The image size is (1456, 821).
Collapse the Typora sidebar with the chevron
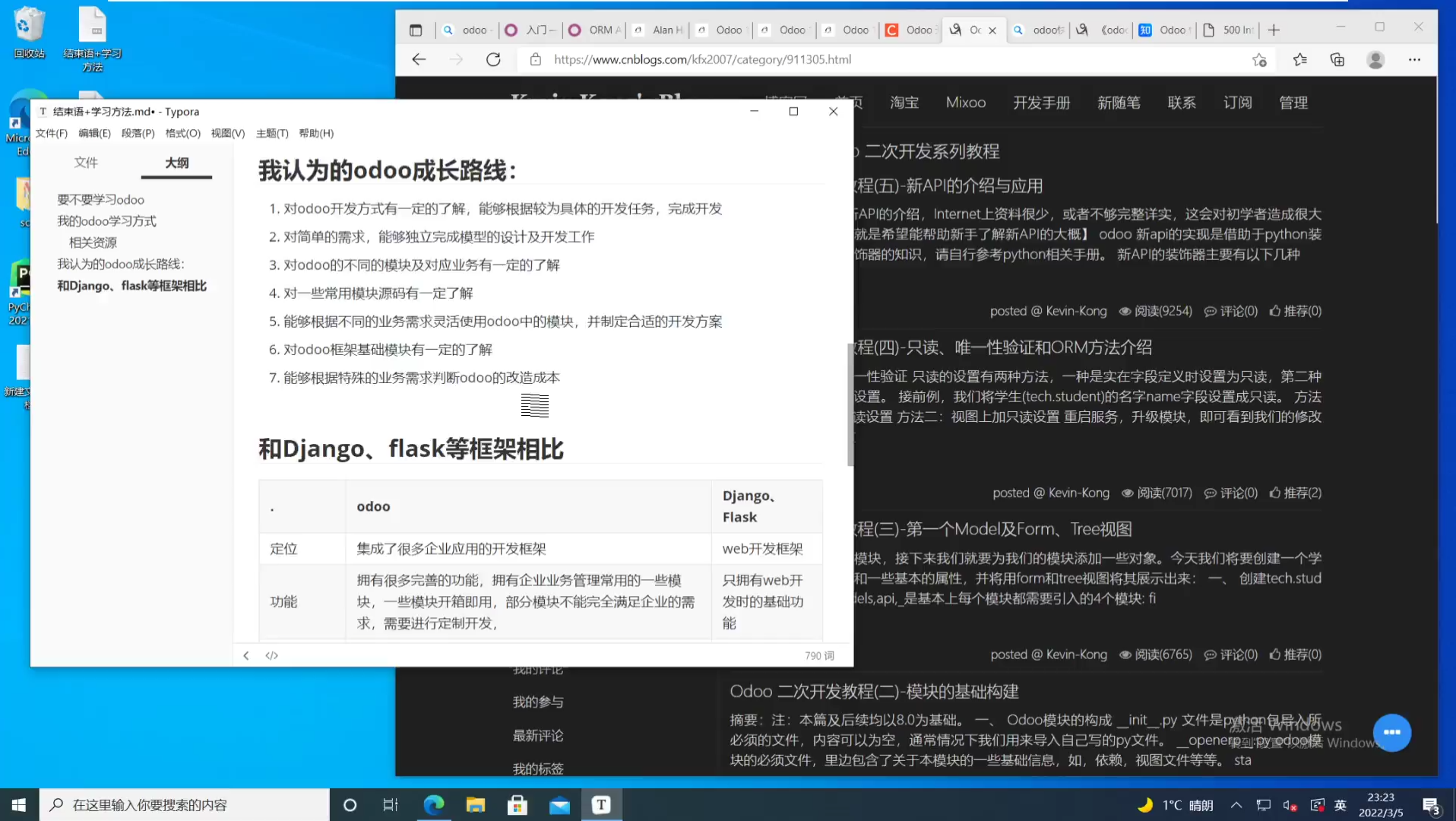tap(245, 655)
